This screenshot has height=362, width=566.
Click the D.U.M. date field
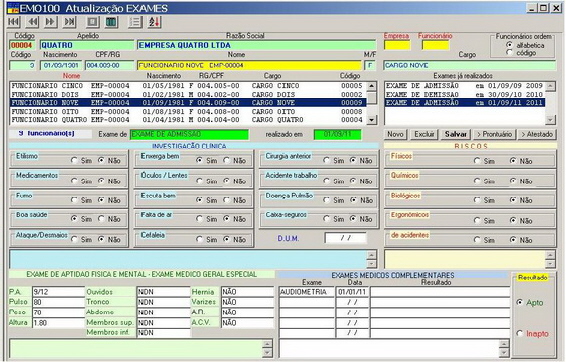(x=345, y=238)
